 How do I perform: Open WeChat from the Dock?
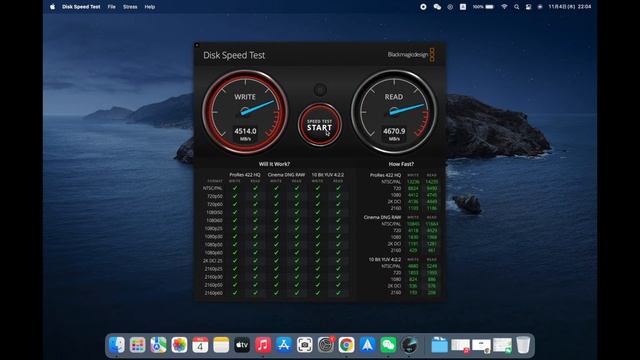tap(388, 345)
